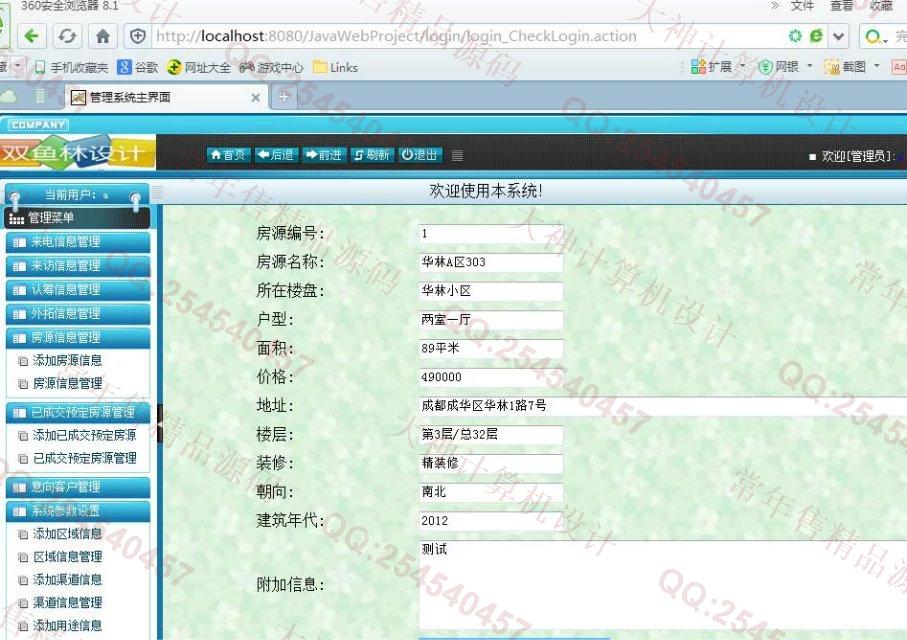Click the 前进 forward button
Viewport: 907px width, 640px height.
[x=324, y=155]
